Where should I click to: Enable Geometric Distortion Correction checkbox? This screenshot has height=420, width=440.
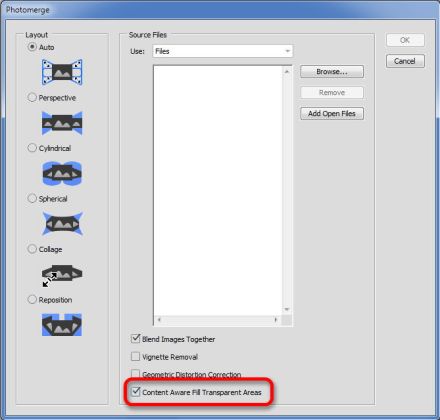135,374
